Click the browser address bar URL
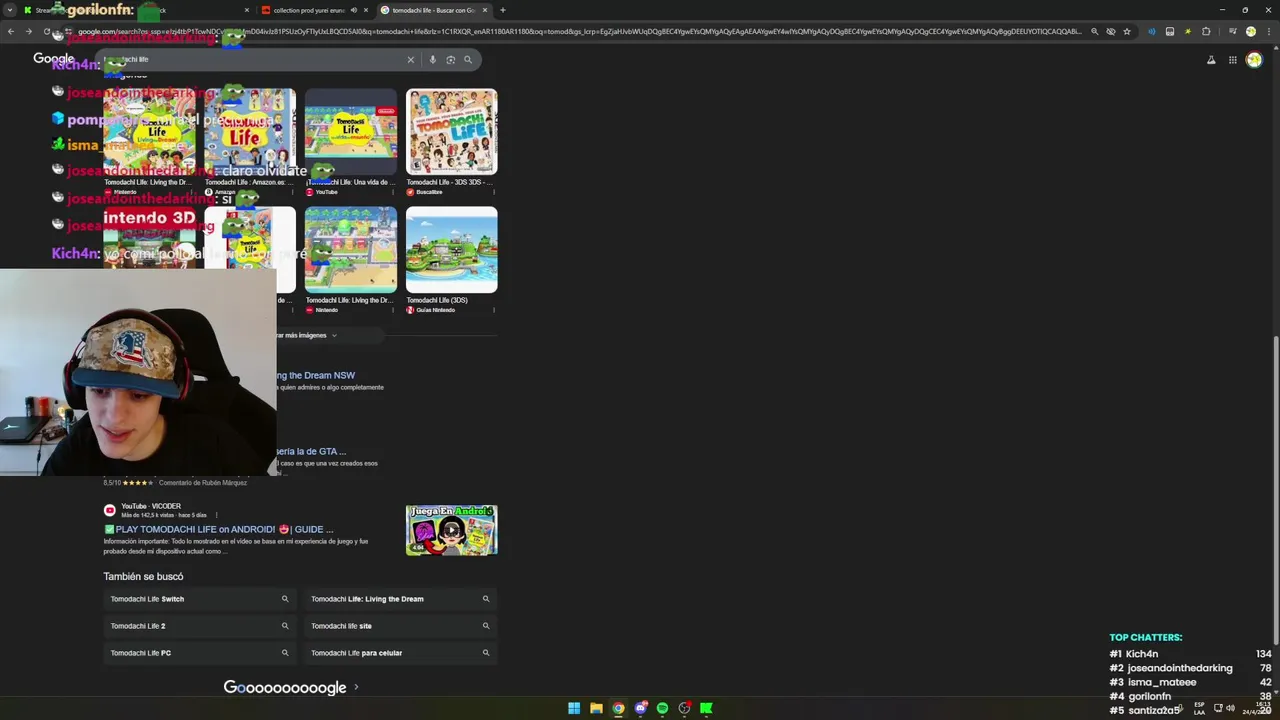 (x=580, y=31)
